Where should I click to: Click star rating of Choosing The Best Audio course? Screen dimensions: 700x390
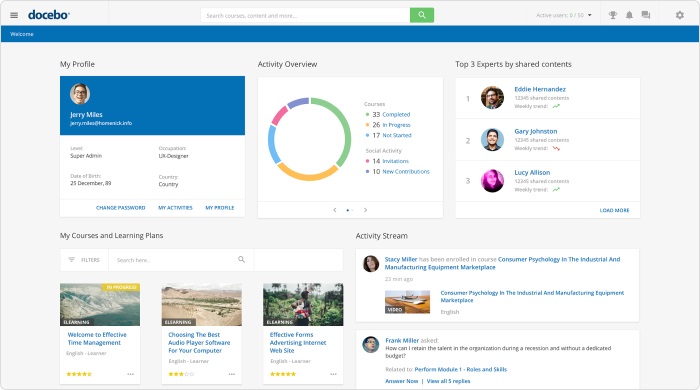tap(181, 374)
